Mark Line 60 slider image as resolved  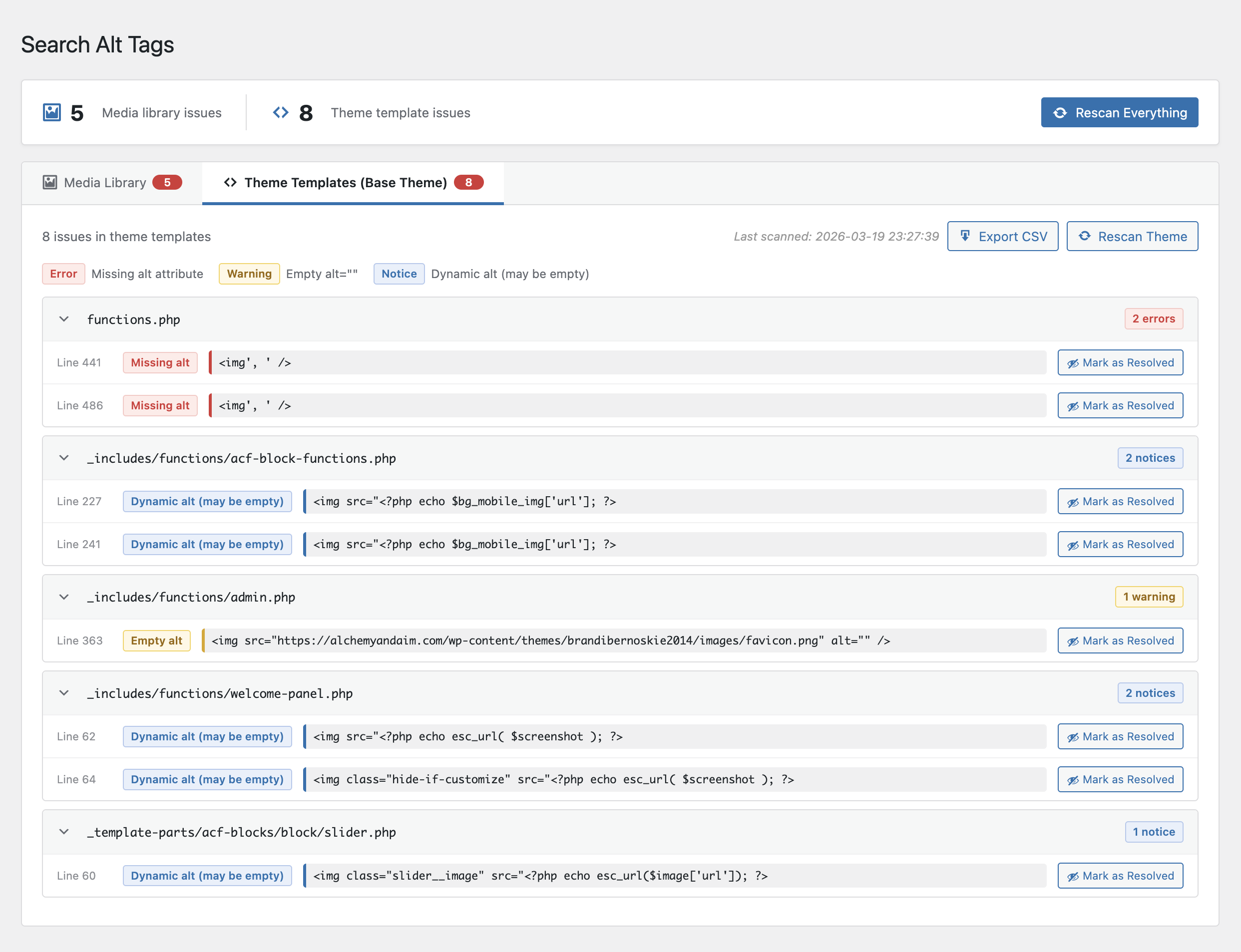(x=1120, y=876)
